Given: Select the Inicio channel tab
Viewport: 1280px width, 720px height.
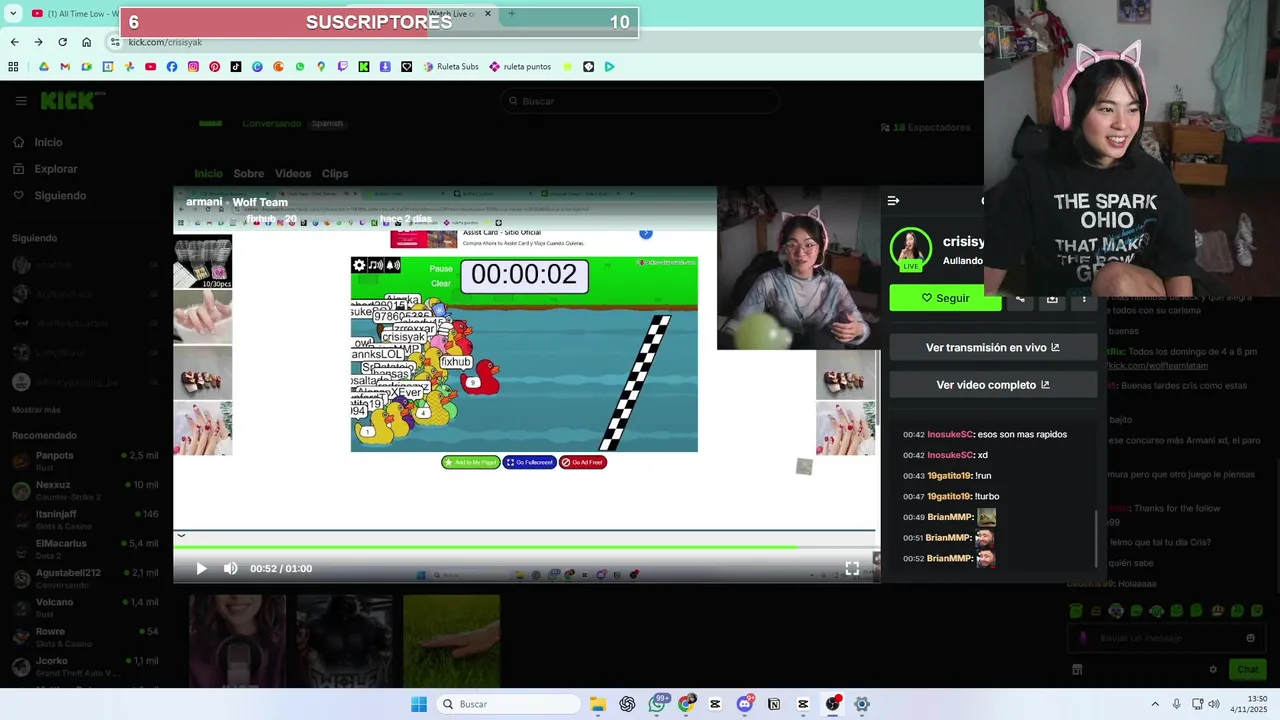Looking at the screenshot, I should 208,174.
